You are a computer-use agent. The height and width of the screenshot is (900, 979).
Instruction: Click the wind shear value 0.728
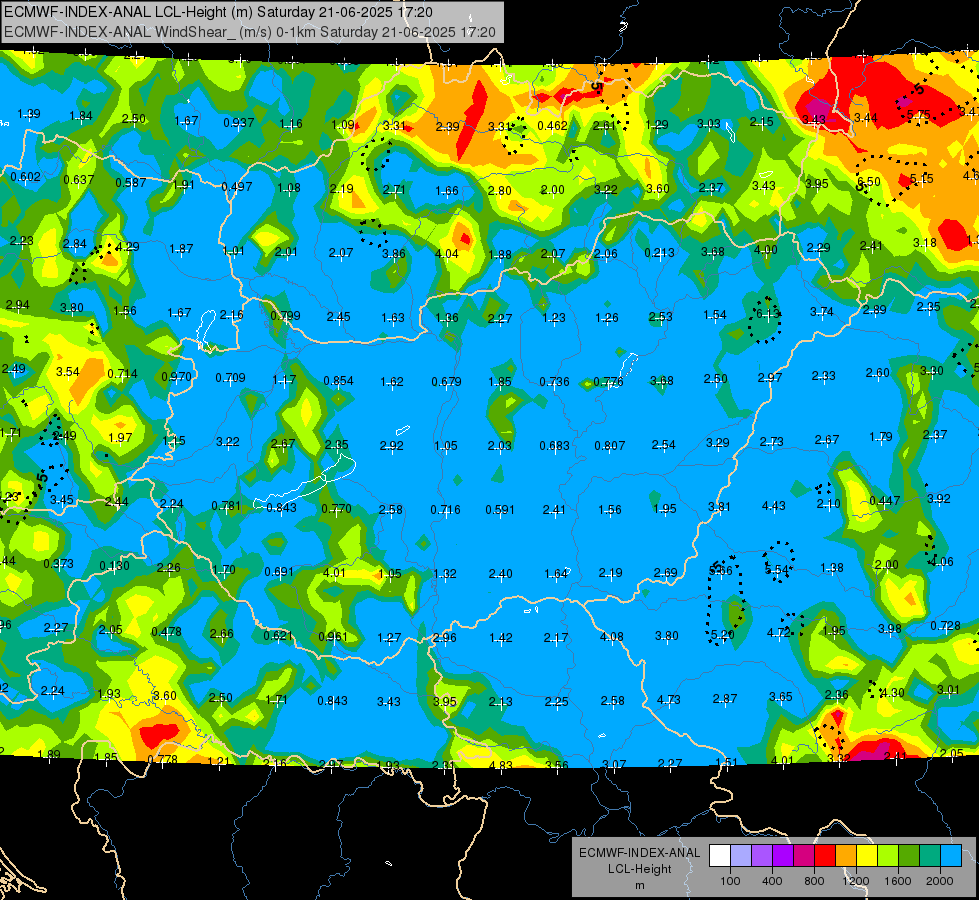pyautogui.click(x=945, y=625)
